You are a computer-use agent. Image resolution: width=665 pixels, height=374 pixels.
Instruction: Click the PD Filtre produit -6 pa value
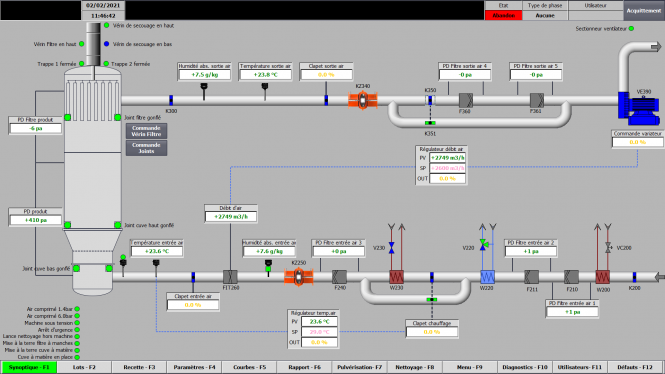36,128
